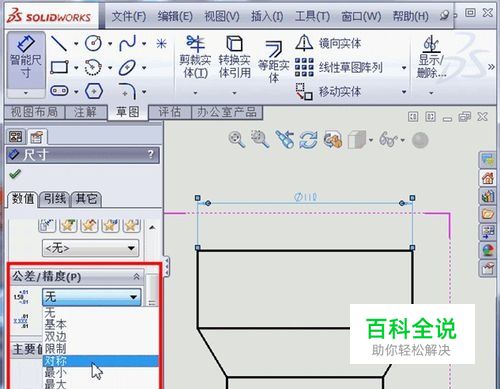Choose 双边 tolerance option
The image size is (500, 389).
pos(100,336)
